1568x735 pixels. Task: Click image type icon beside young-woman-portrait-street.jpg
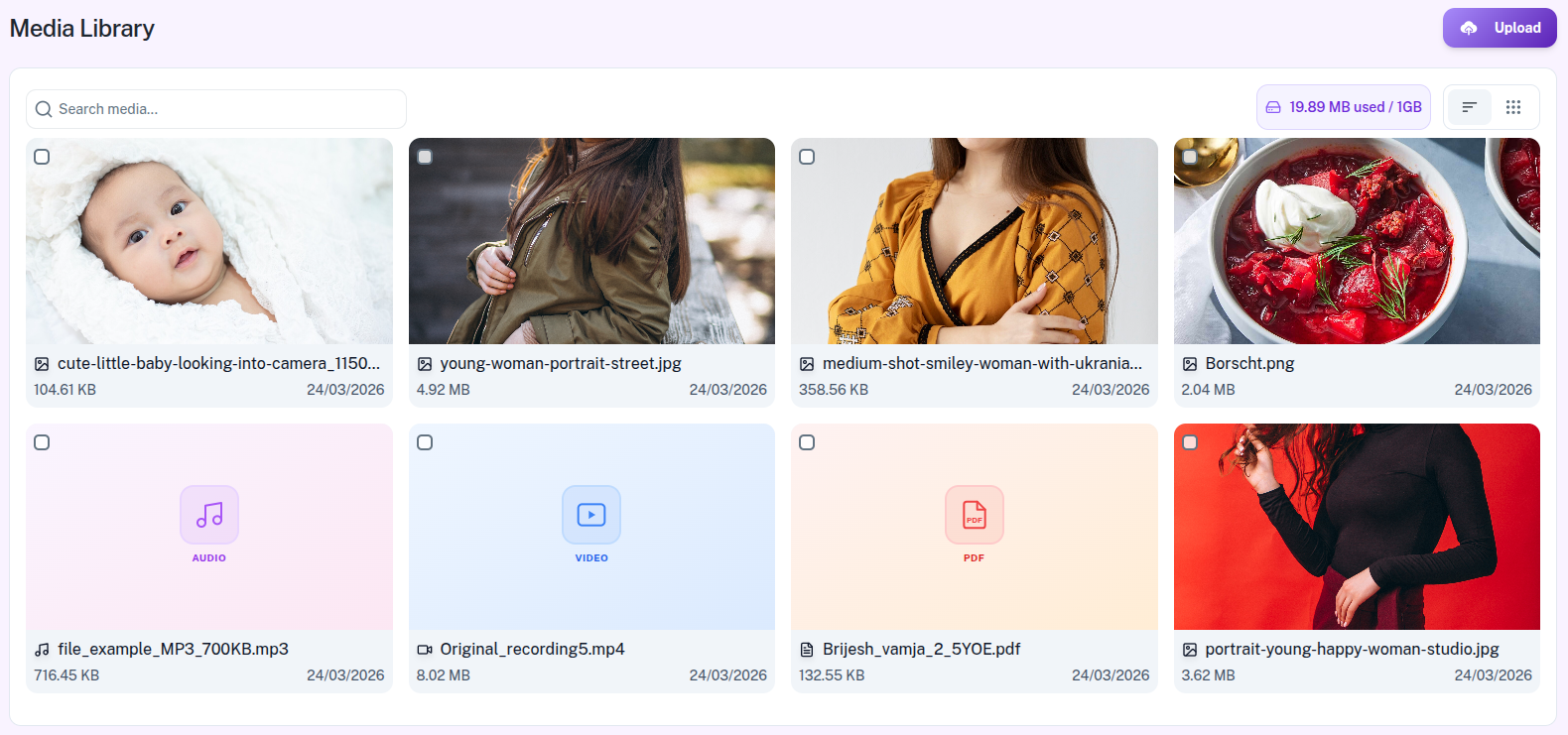pyautogui.click(x=425, y=364)
